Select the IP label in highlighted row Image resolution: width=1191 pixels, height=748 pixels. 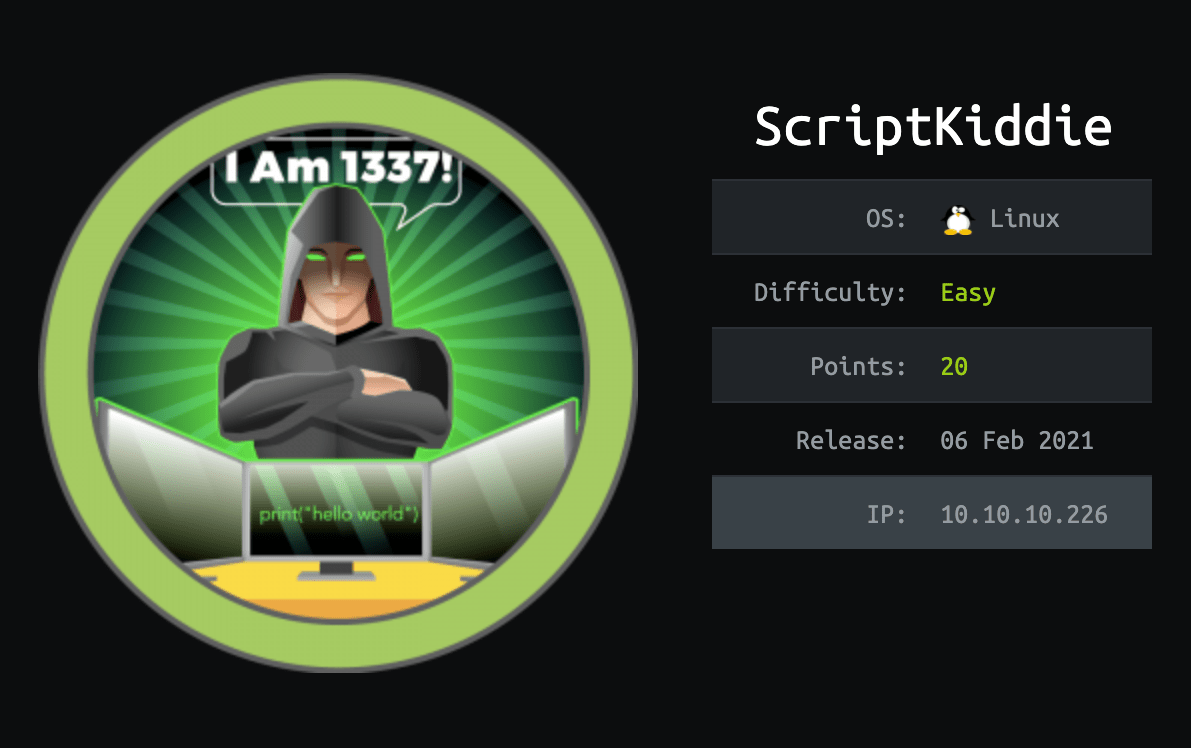[x=886, y=514]
